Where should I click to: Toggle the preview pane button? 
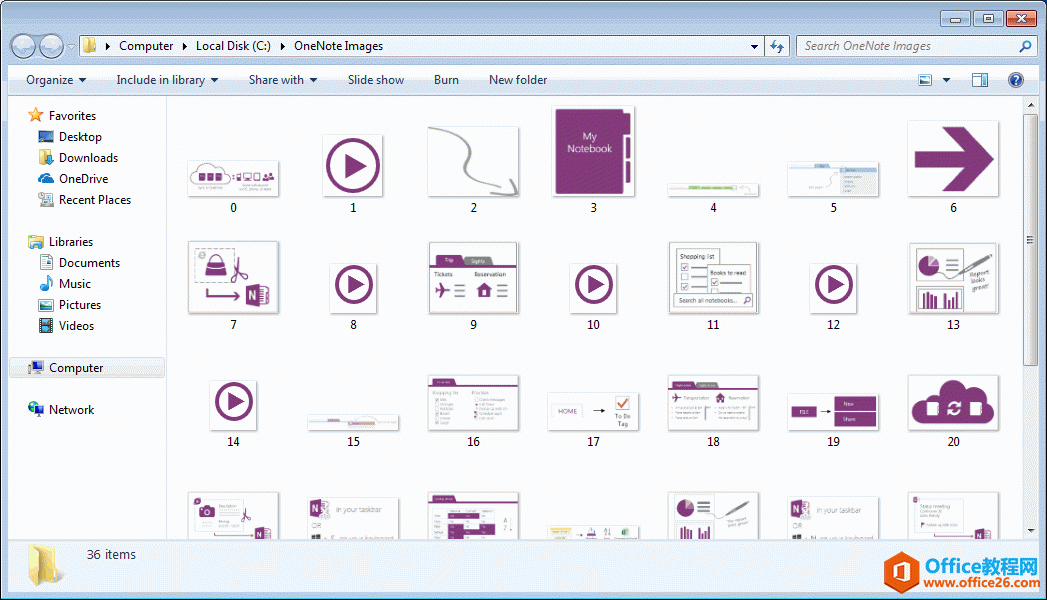tap(980, 79)
